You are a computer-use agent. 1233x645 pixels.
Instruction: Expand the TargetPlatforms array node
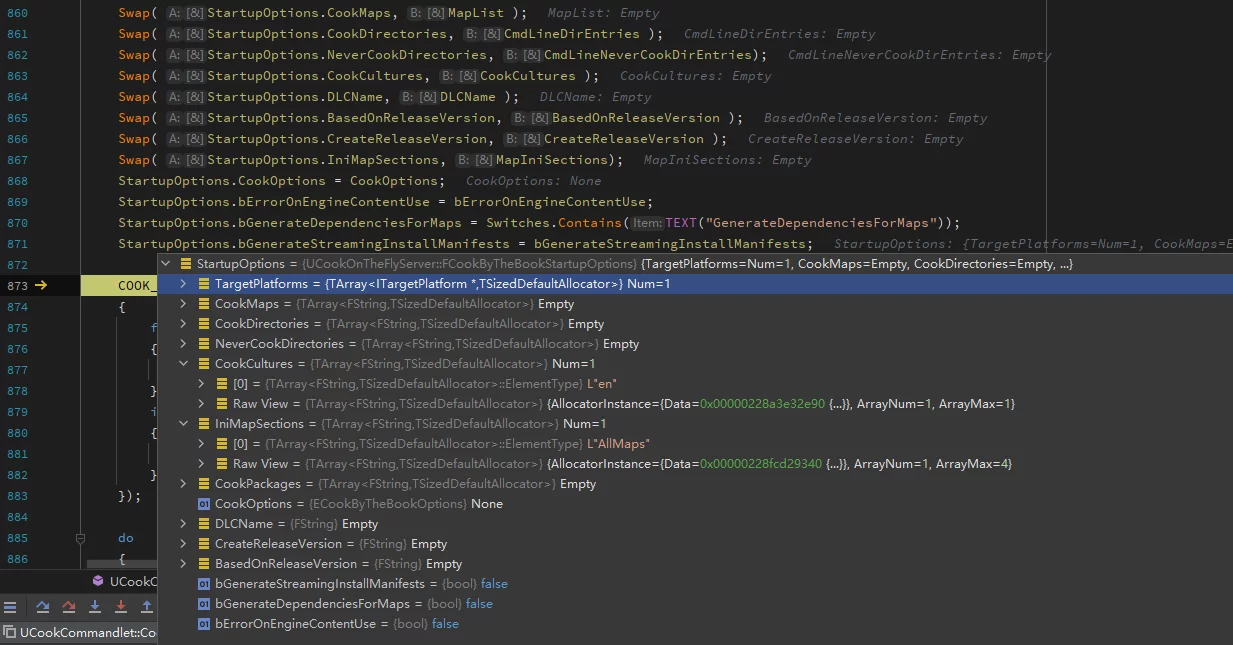pos(184,284)
